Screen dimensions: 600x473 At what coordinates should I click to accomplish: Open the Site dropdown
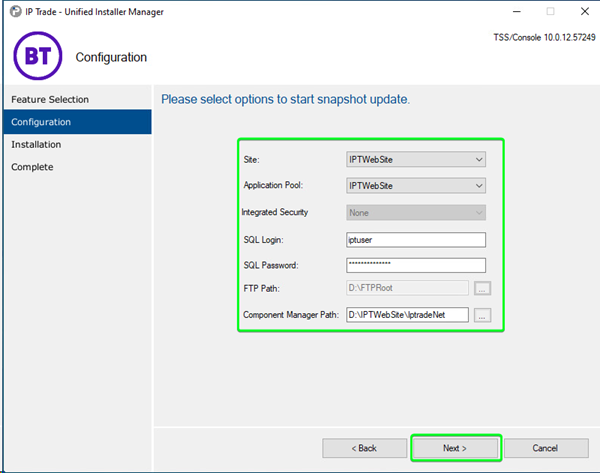(x=416, y=159)
